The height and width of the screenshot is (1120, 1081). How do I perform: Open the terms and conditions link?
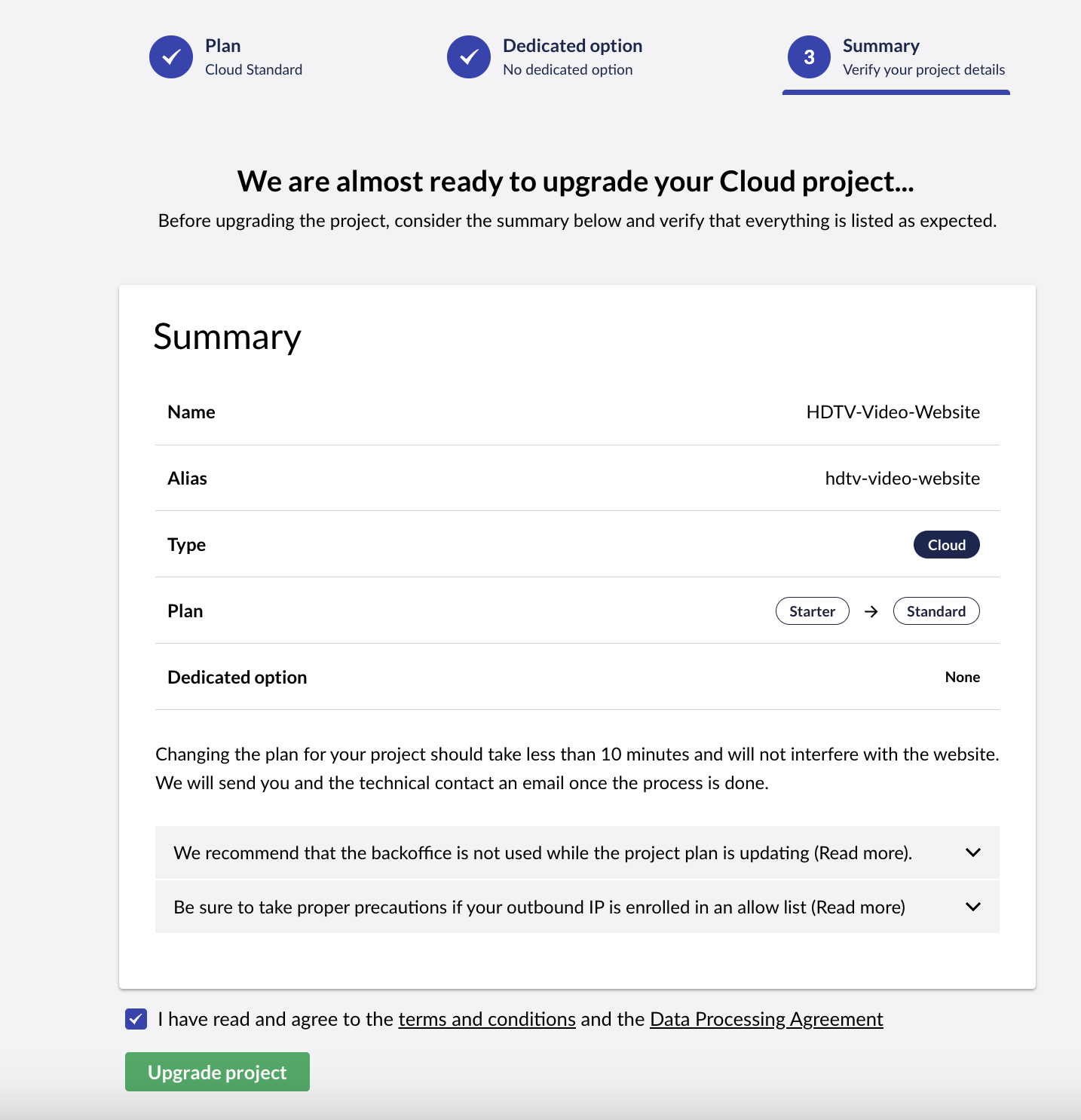point(487,1019)
